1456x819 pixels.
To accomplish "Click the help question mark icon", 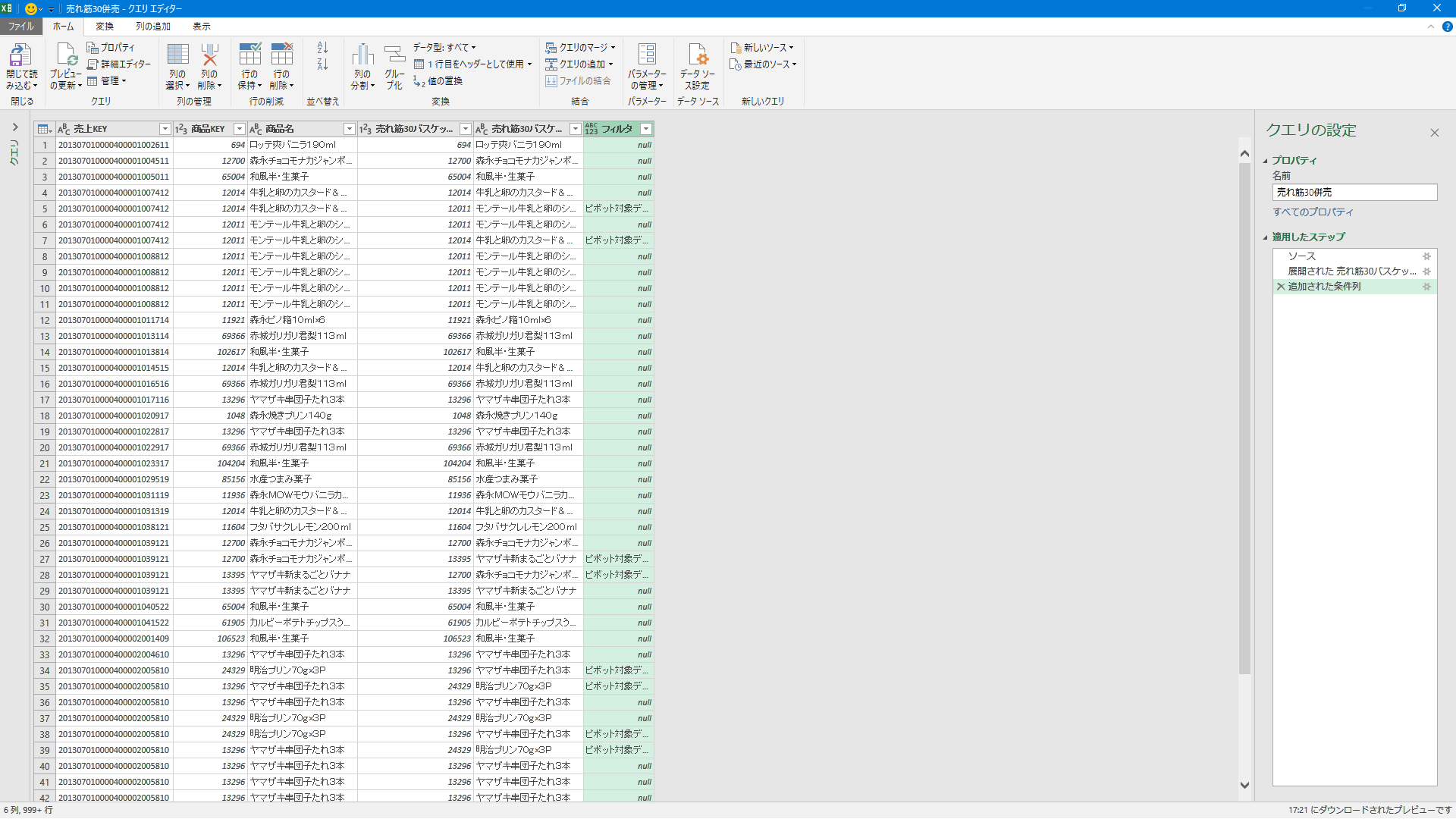I will pos(1447,27).
